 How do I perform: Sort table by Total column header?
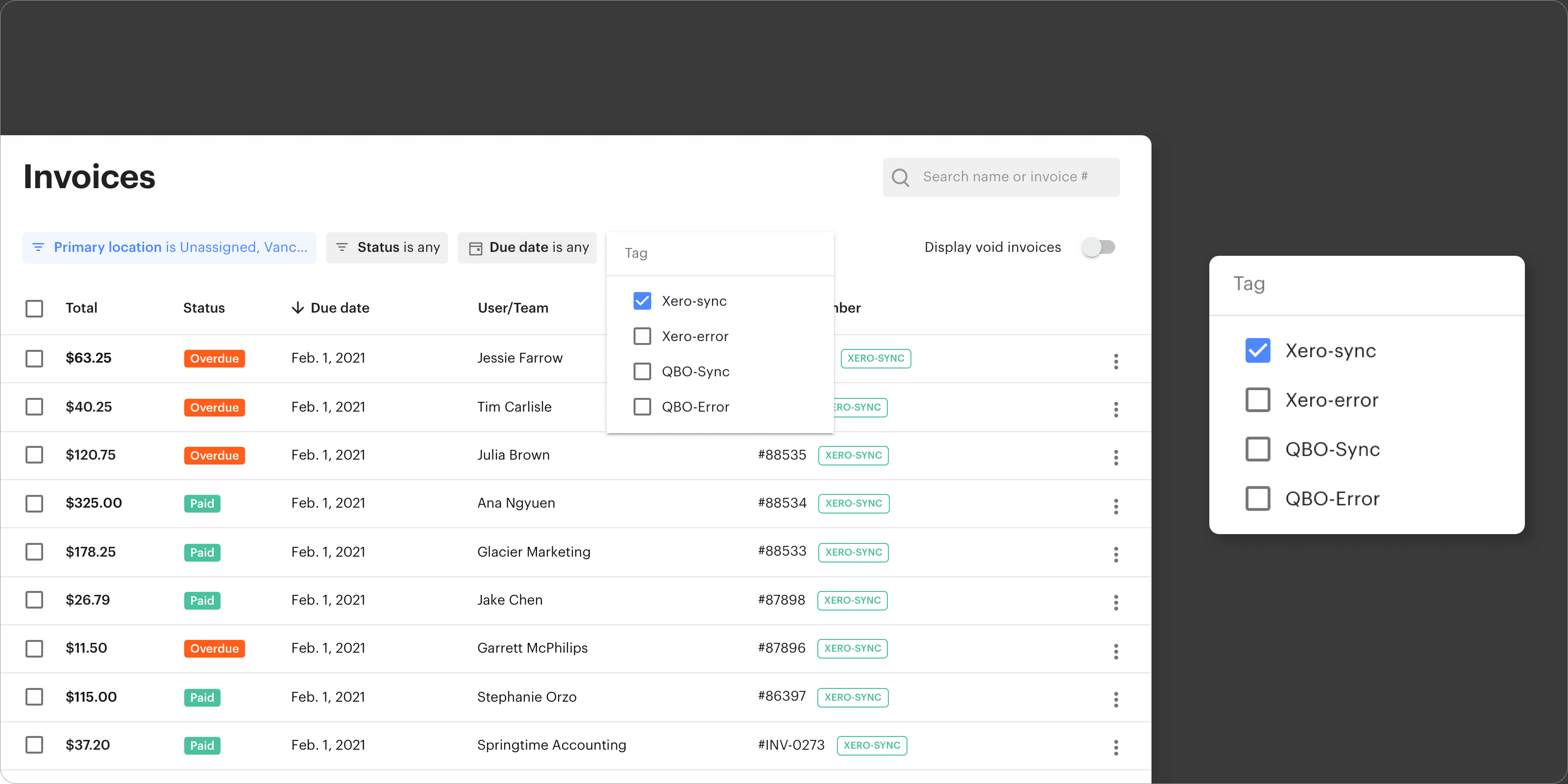click(x=81, y=308)
